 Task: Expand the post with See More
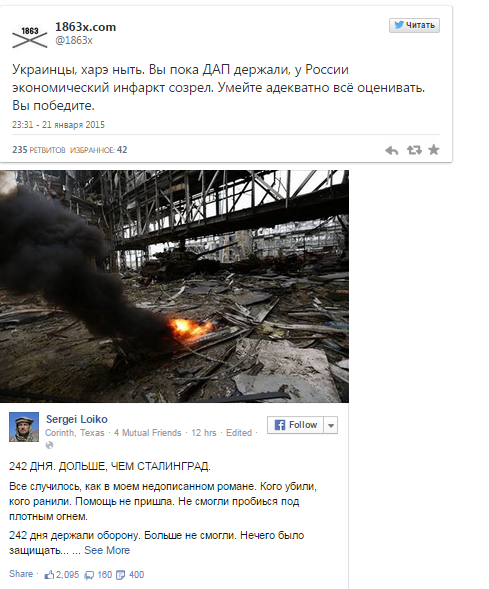tap(107, 550)
